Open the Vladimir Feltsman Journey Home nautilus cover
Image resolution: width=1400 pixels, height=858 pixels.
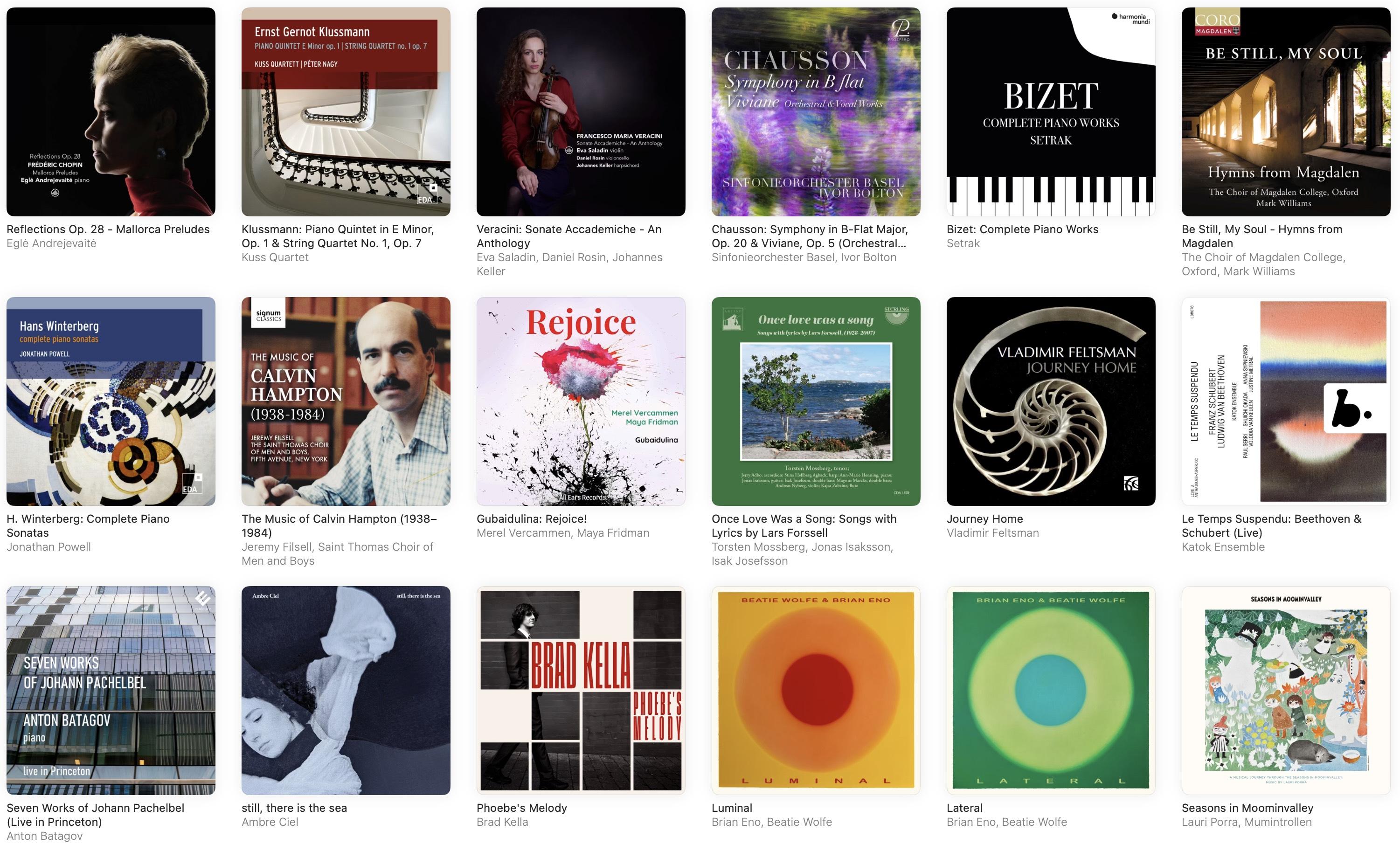(x=1051, y=401)
